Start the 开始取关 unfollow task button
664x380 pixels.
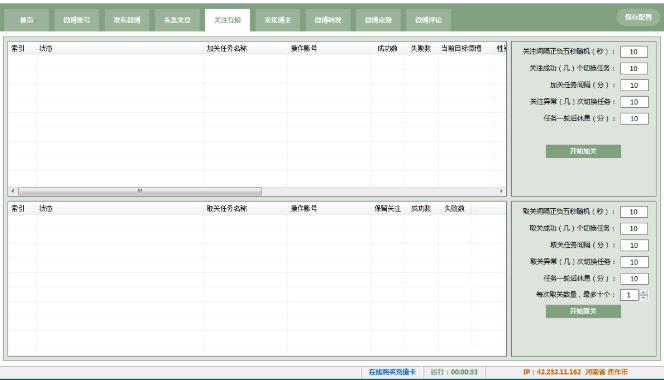(583, 311)
